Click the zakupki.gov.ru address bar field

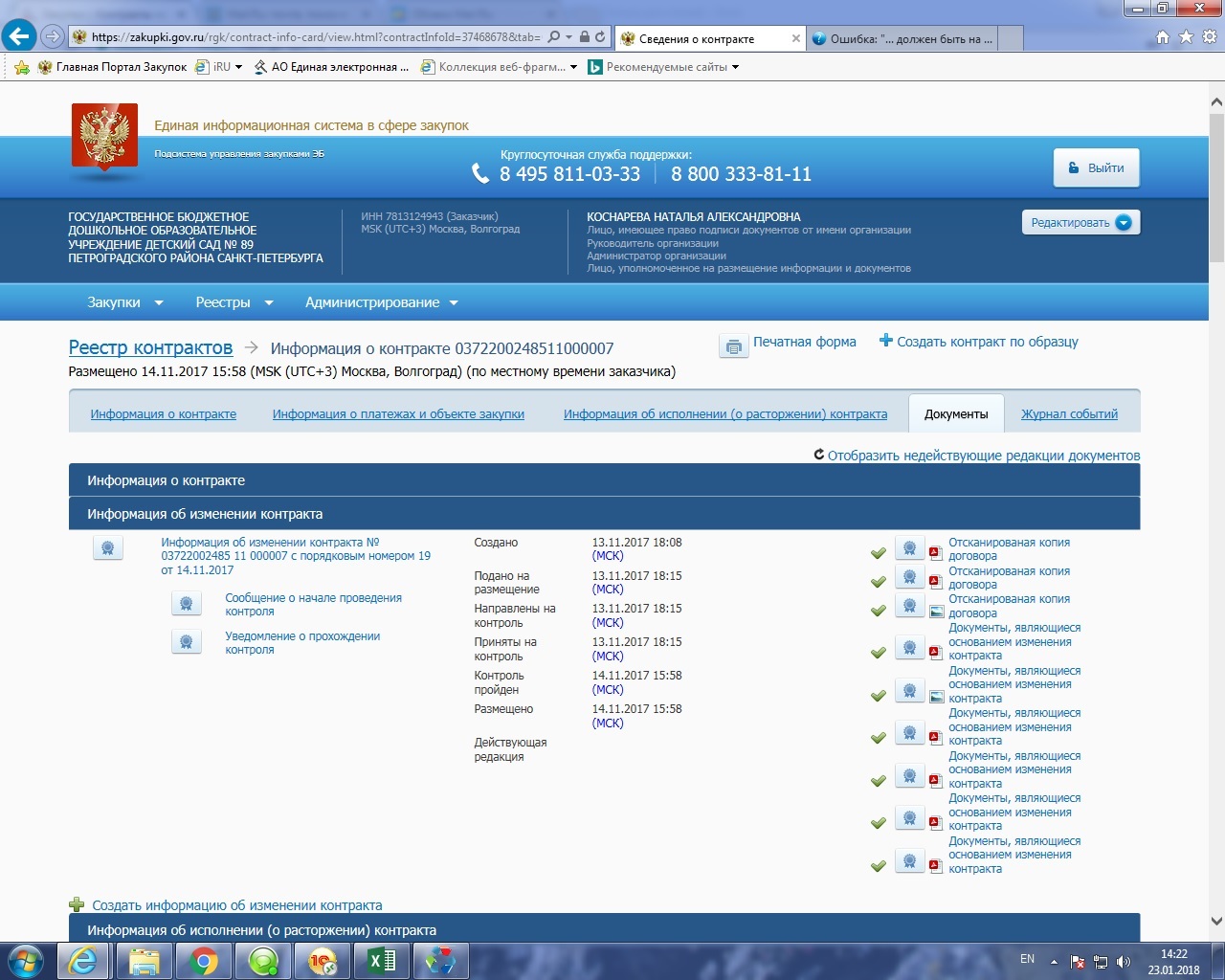[x=316, y=37]
